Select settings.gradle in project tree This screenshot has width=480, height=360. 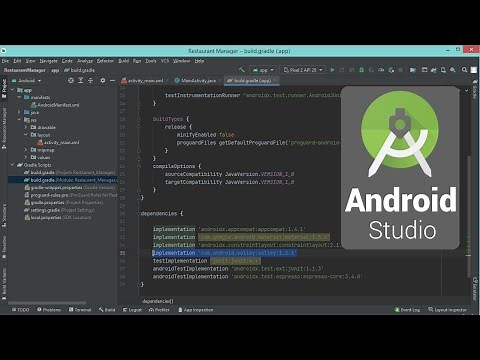[x=59, y=210]
